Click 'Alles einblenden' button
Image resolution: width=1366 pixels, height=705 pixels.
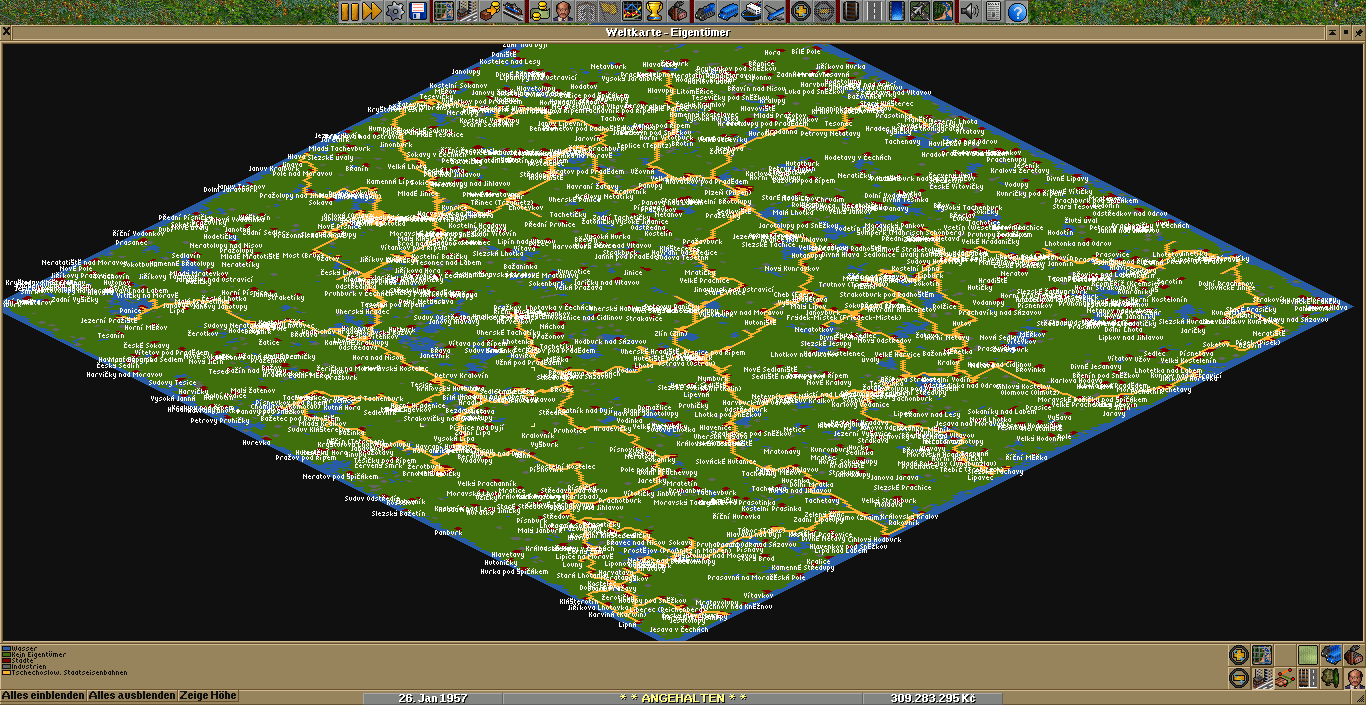[43, 695]
